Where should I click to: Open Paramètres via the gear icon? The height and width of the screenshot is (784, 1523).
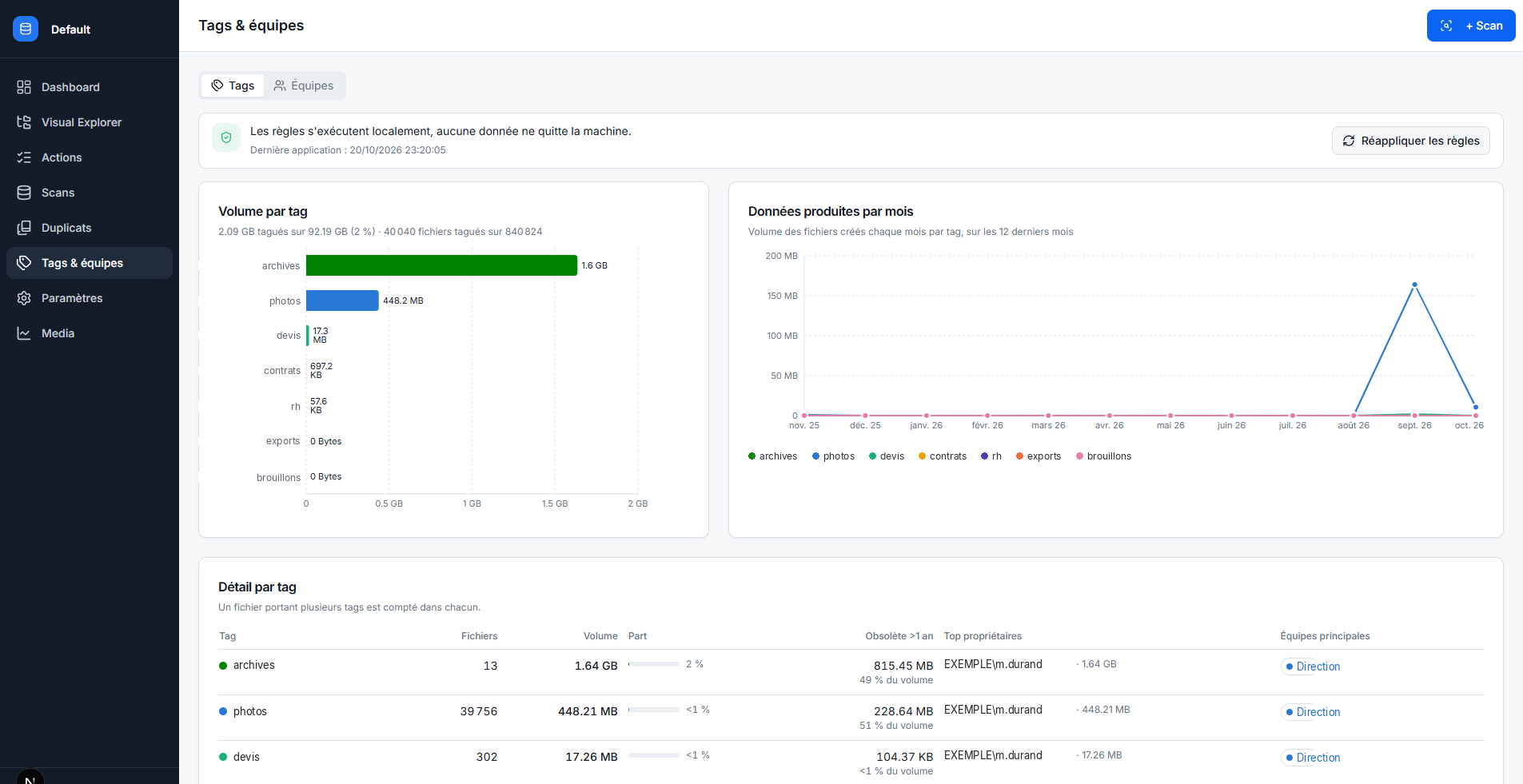[x=24, y=298]
